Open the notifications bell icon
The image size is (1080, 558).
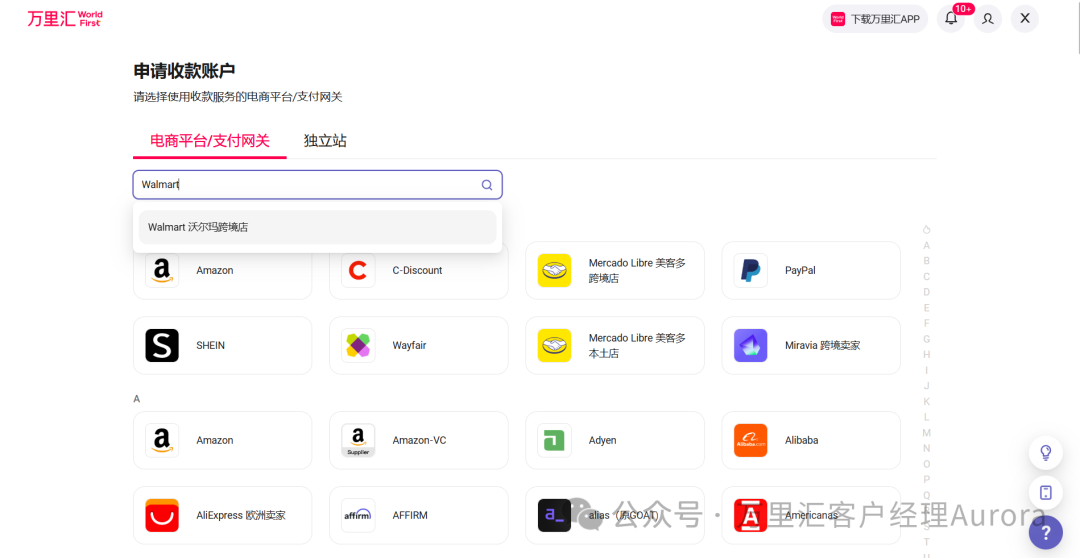point(951,19)
